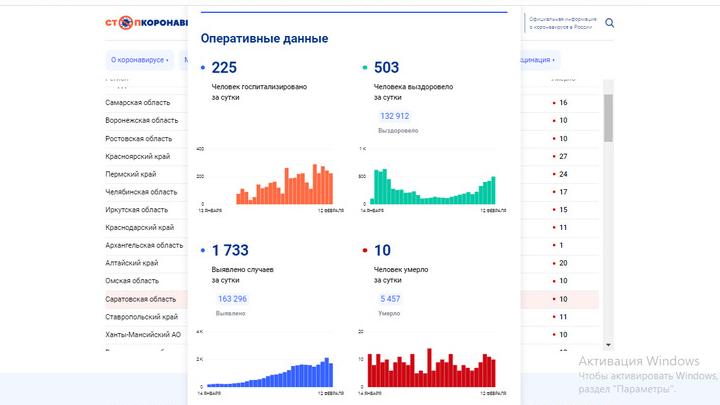Open the partially hidden Вакцинация dropdown menu
Screen dimensions: 720x405
point(538,60)
